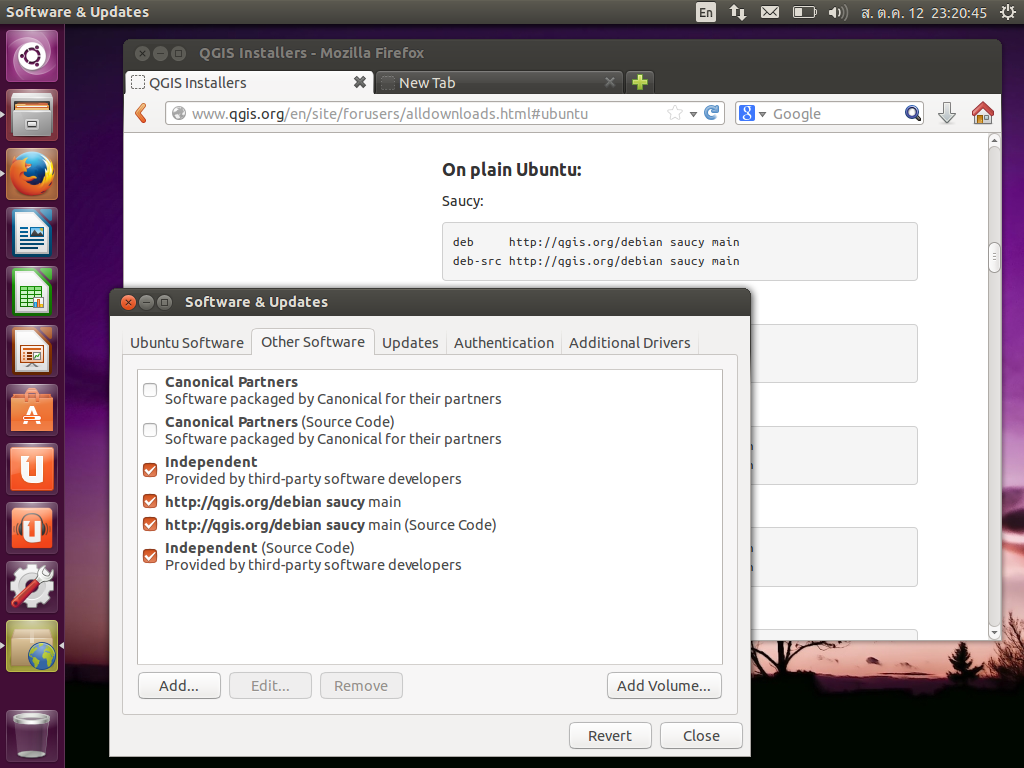The height and width of the screenshot is (768, 1024).
Task: Open the battery indicator menu
Action: coord(804,12)
